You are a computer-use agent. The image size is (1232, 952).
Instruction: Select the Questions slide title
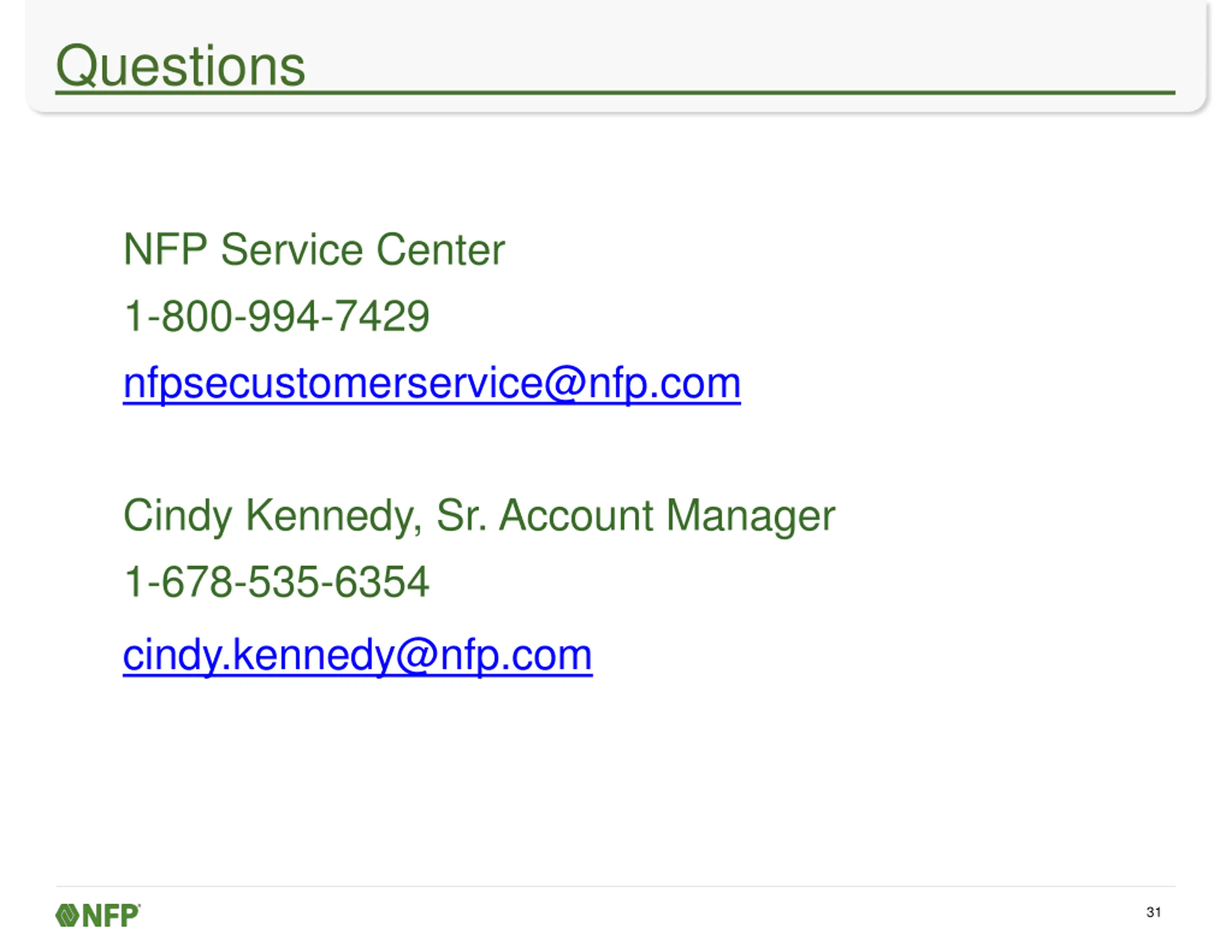pos(180,65)
